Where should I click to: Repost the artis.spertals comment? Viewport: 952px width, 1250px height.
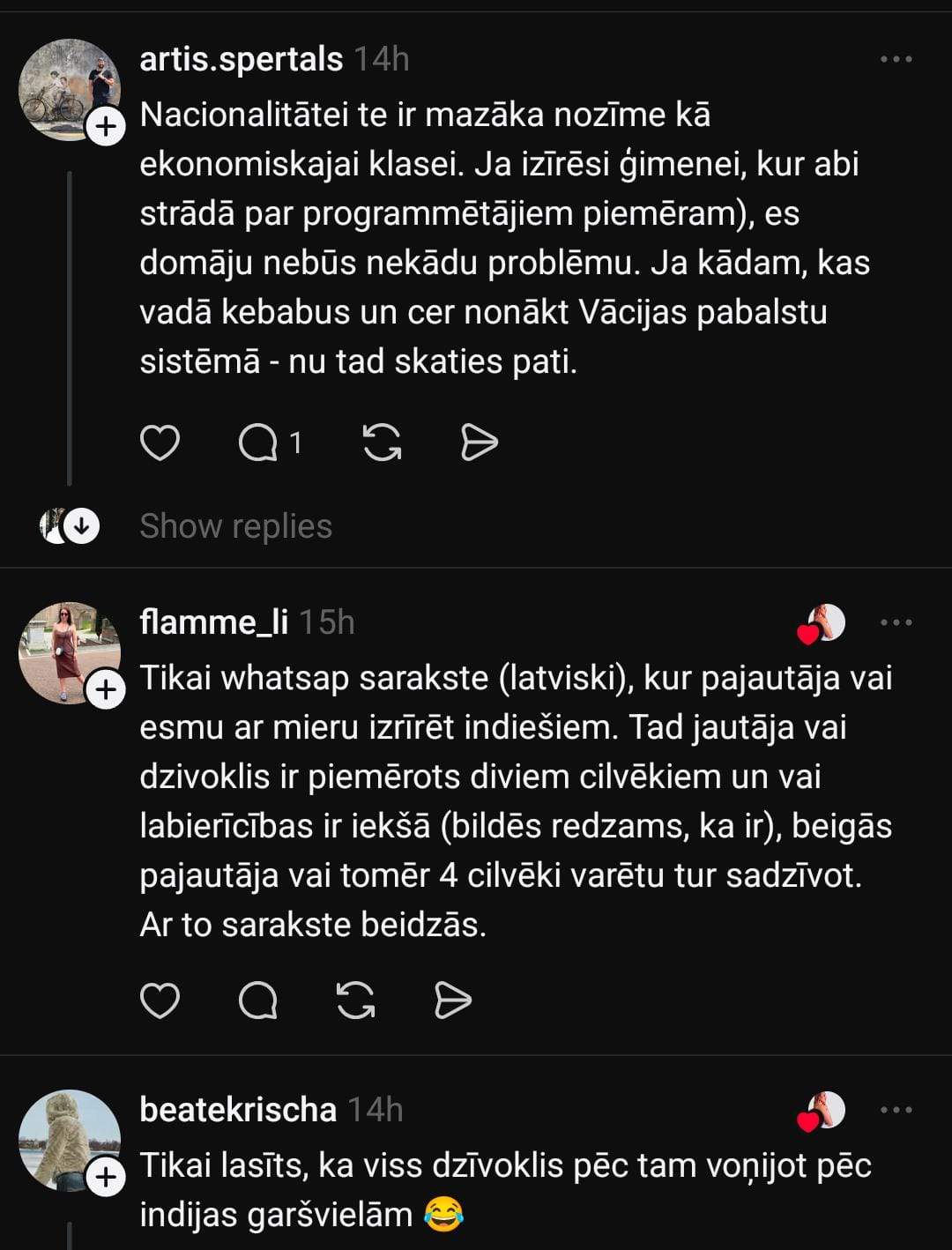tap(382, 443)
